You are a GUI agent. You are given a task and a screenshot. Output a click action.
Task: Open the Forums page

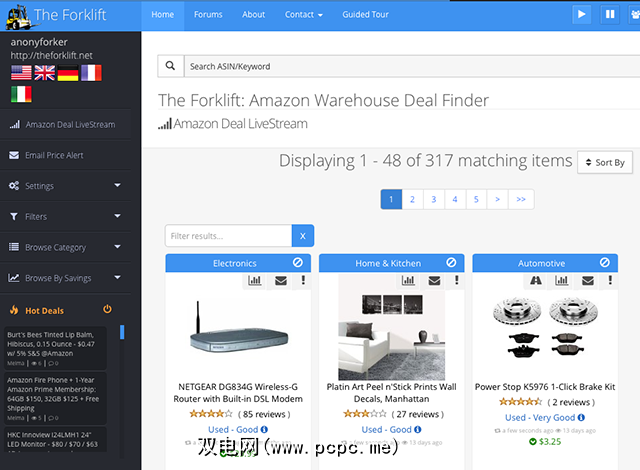(208, 15)
